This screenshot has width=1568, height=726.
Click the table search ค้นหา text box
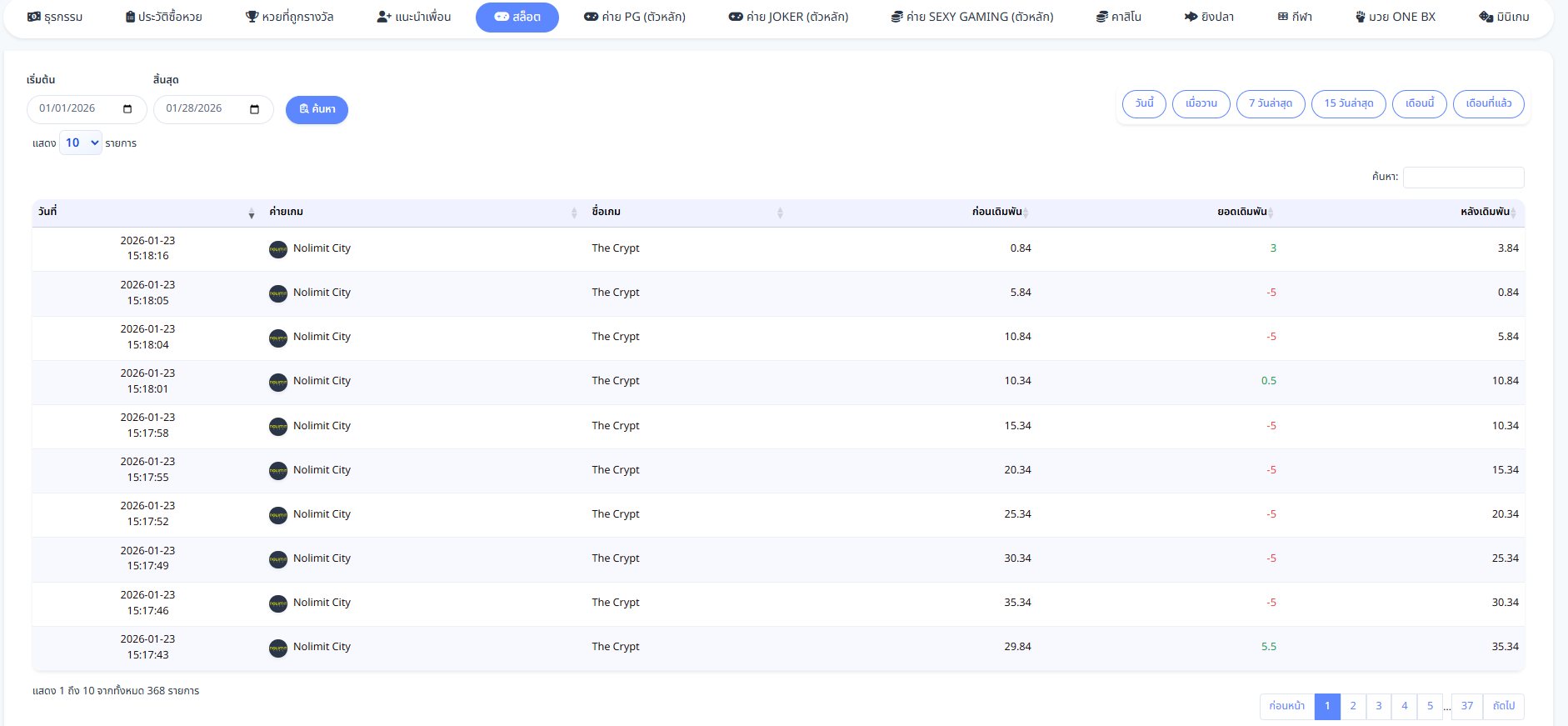[x=1463, y=177]
